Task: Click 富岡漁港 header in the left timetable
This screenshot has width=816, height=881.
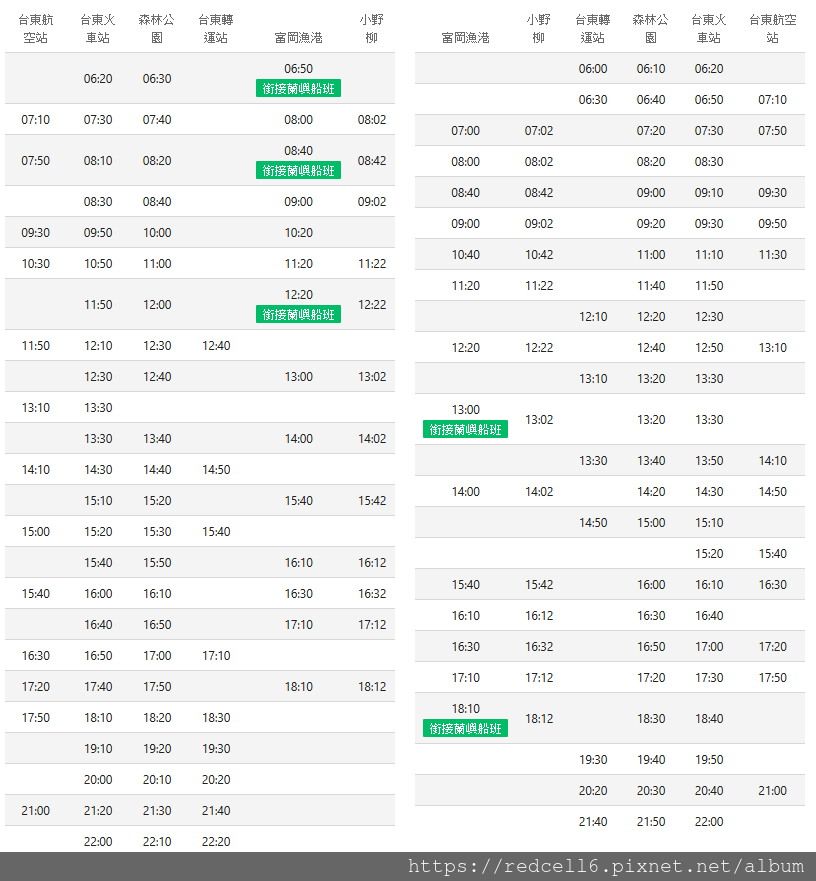Action: (298, 38)
